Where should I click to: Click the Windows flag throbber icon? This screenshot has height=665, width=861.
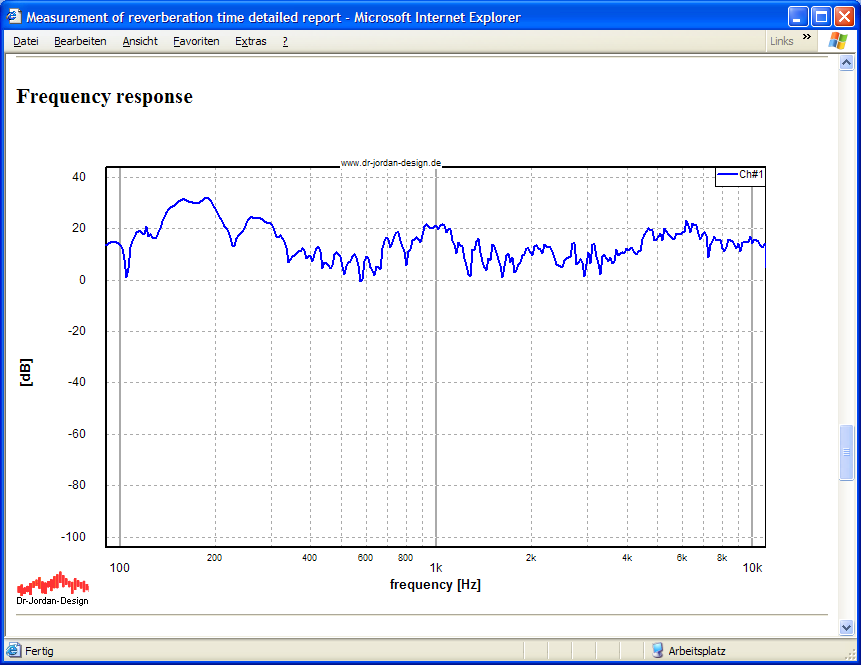(x=836, y=41)
